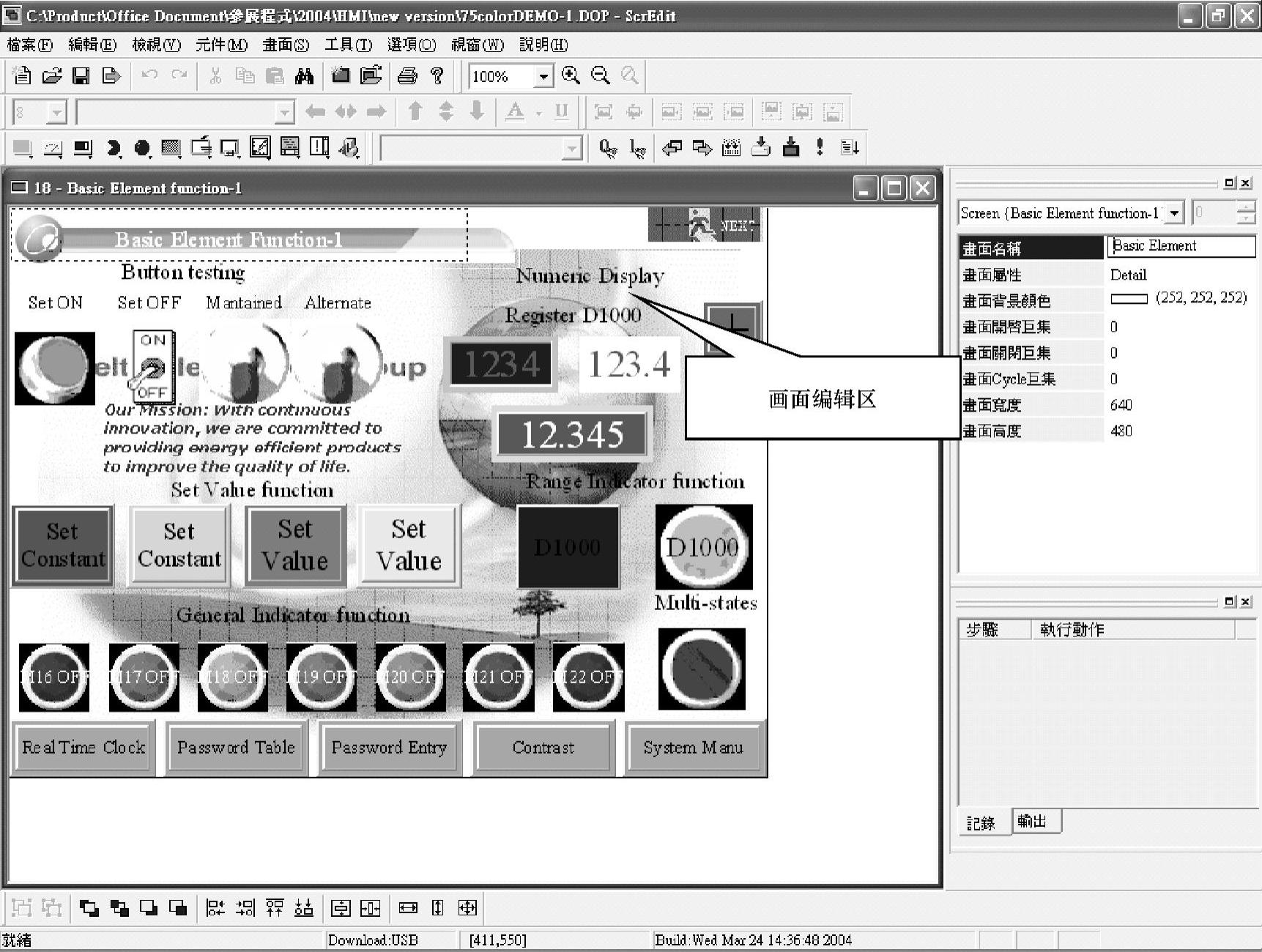Click the Make Same Height icon
Screen dimensions: 1262x952
[437, 909]
